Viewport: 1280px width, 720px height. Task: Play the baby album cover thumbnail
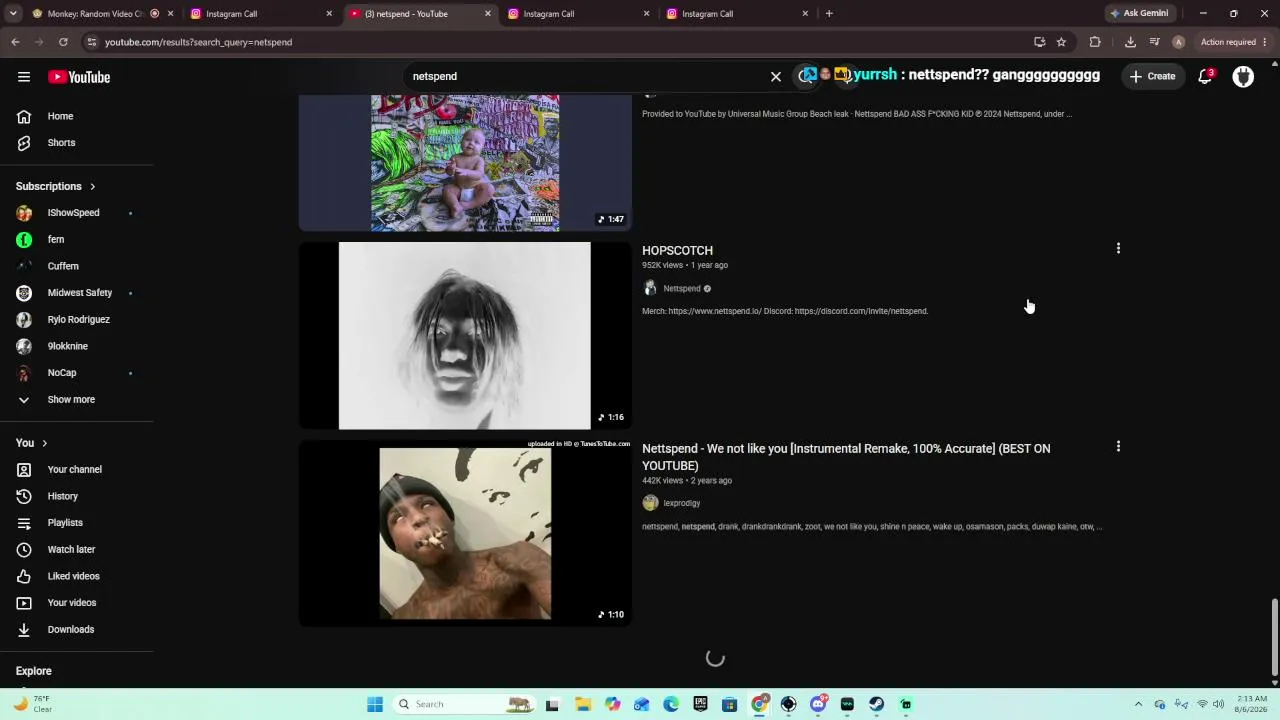465,163
